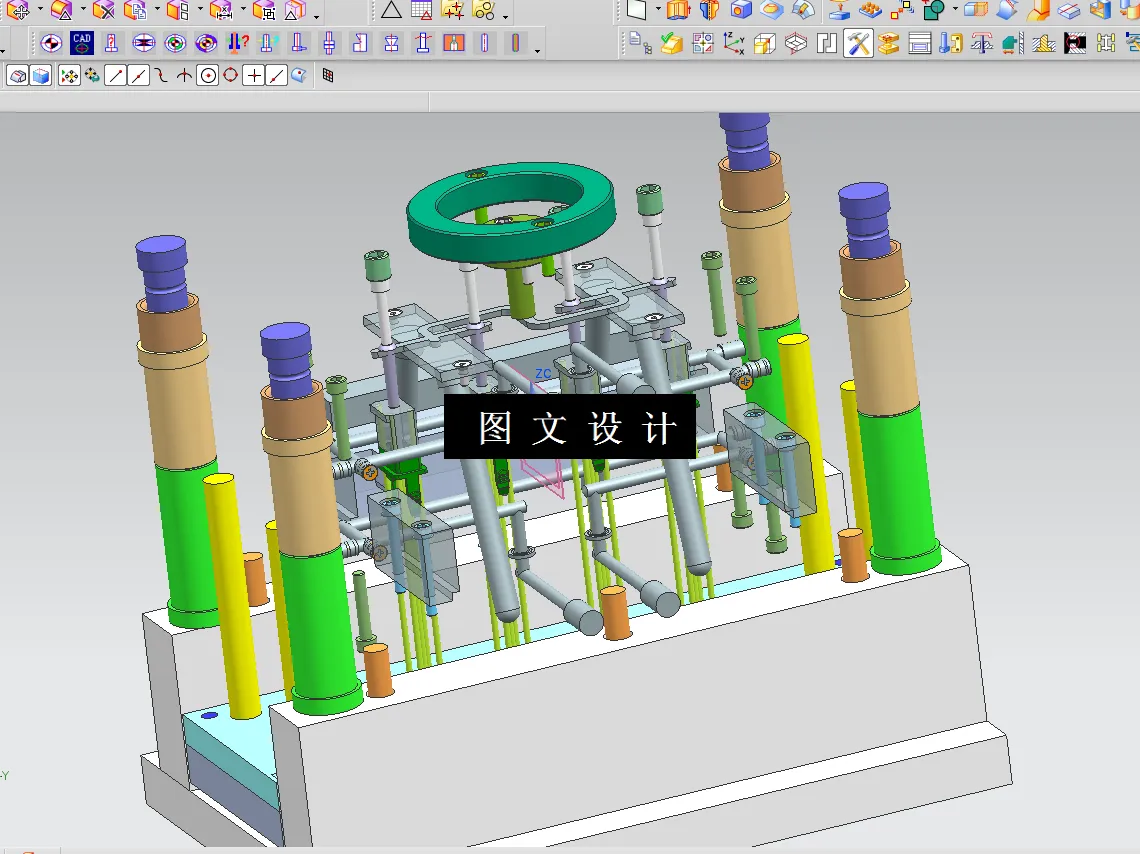
Task: Select the Circle sketch tool
Action: click(x=207, y=75)
